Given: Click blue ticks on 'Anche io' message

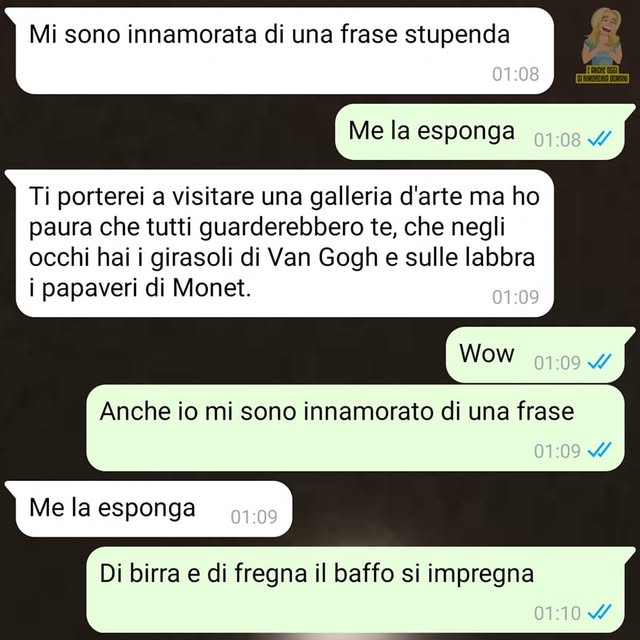Looking at the screenshot, I should [x=599, y=450].
